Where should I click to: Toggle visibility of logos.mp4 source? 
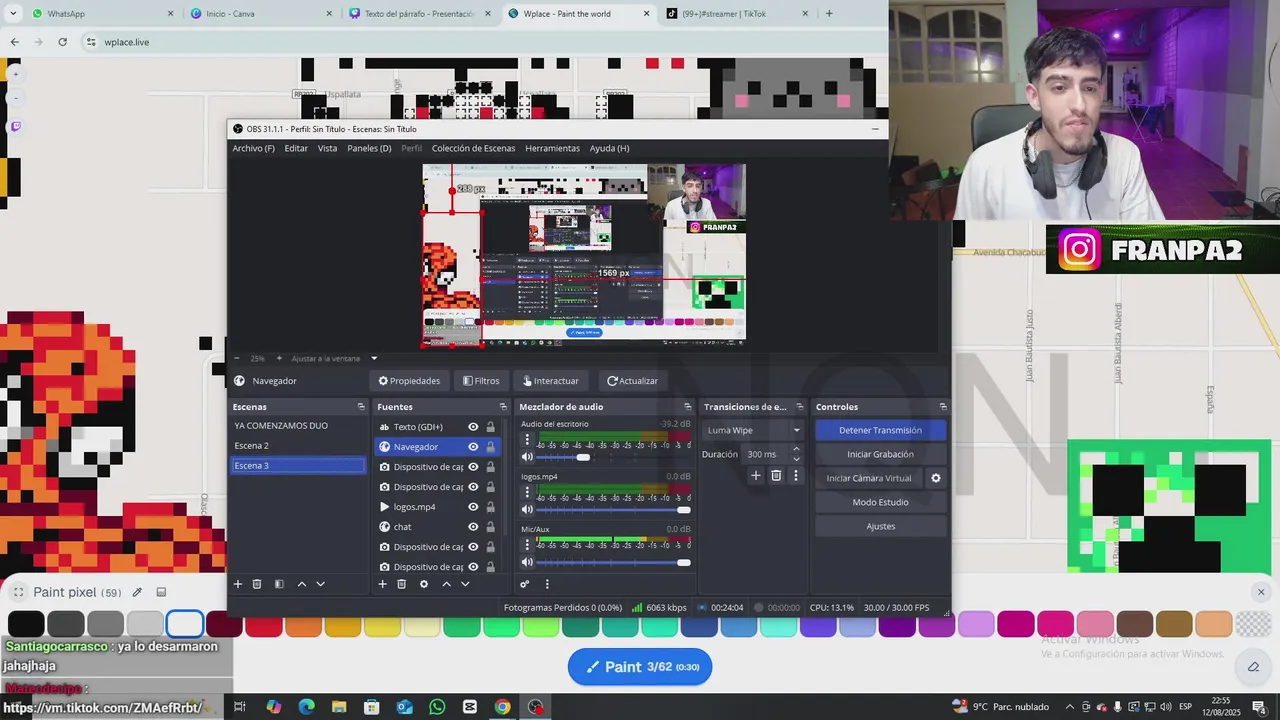coord(473,507)
